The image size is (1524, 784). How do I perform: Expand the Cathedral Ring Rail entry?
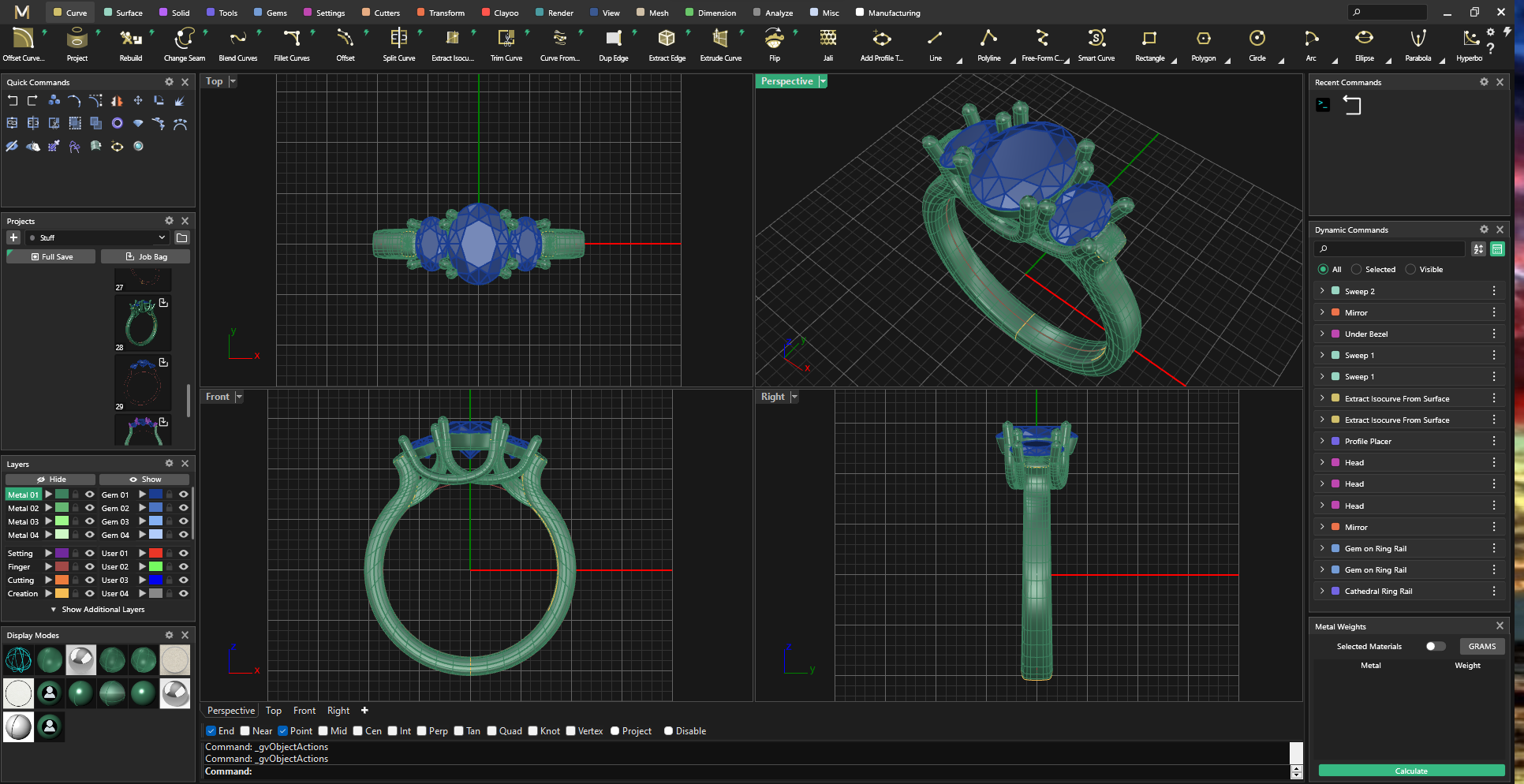click(1323, 591)
